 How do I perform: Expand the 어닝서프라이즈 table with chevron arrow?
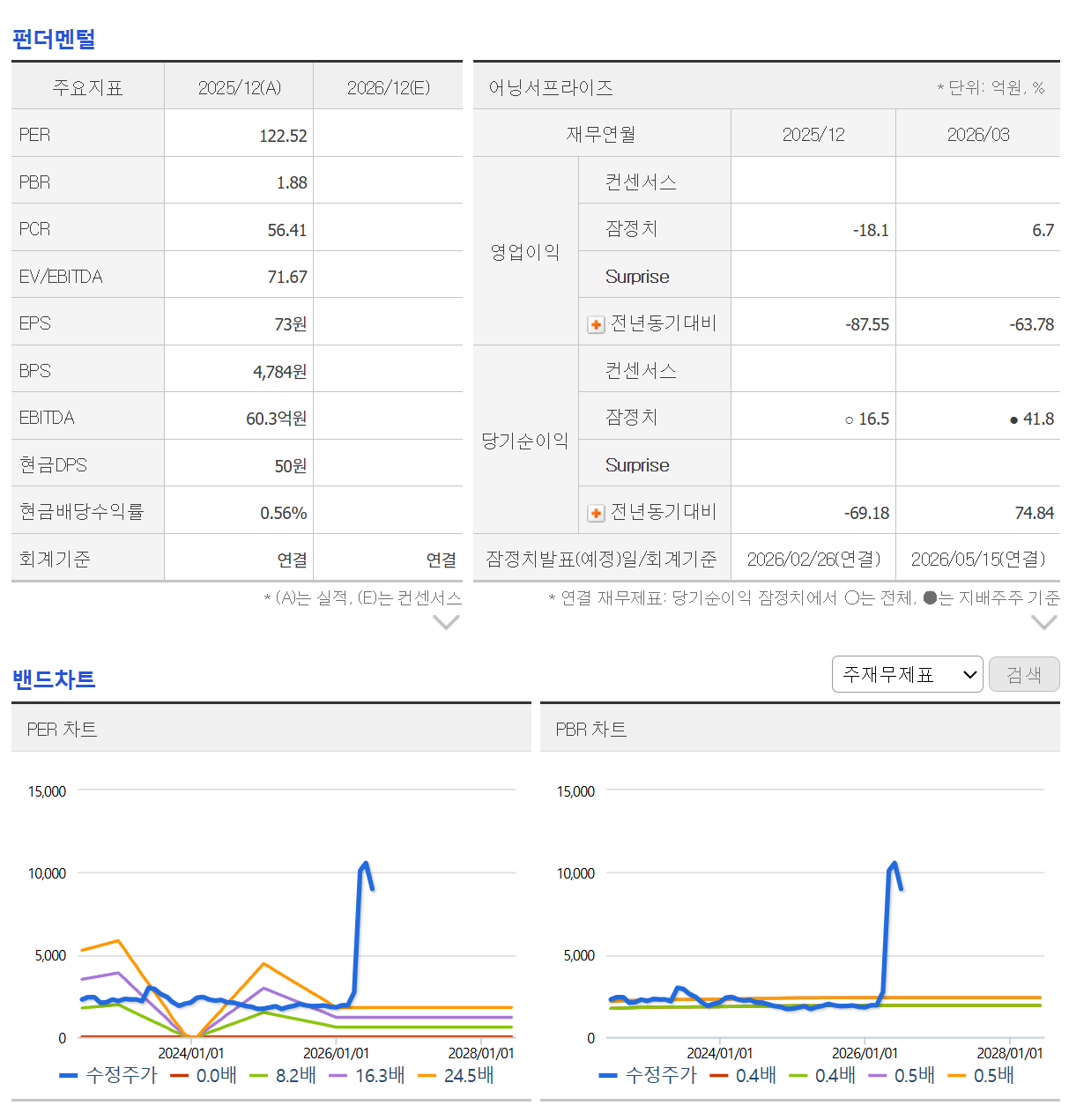[1044, 622]
